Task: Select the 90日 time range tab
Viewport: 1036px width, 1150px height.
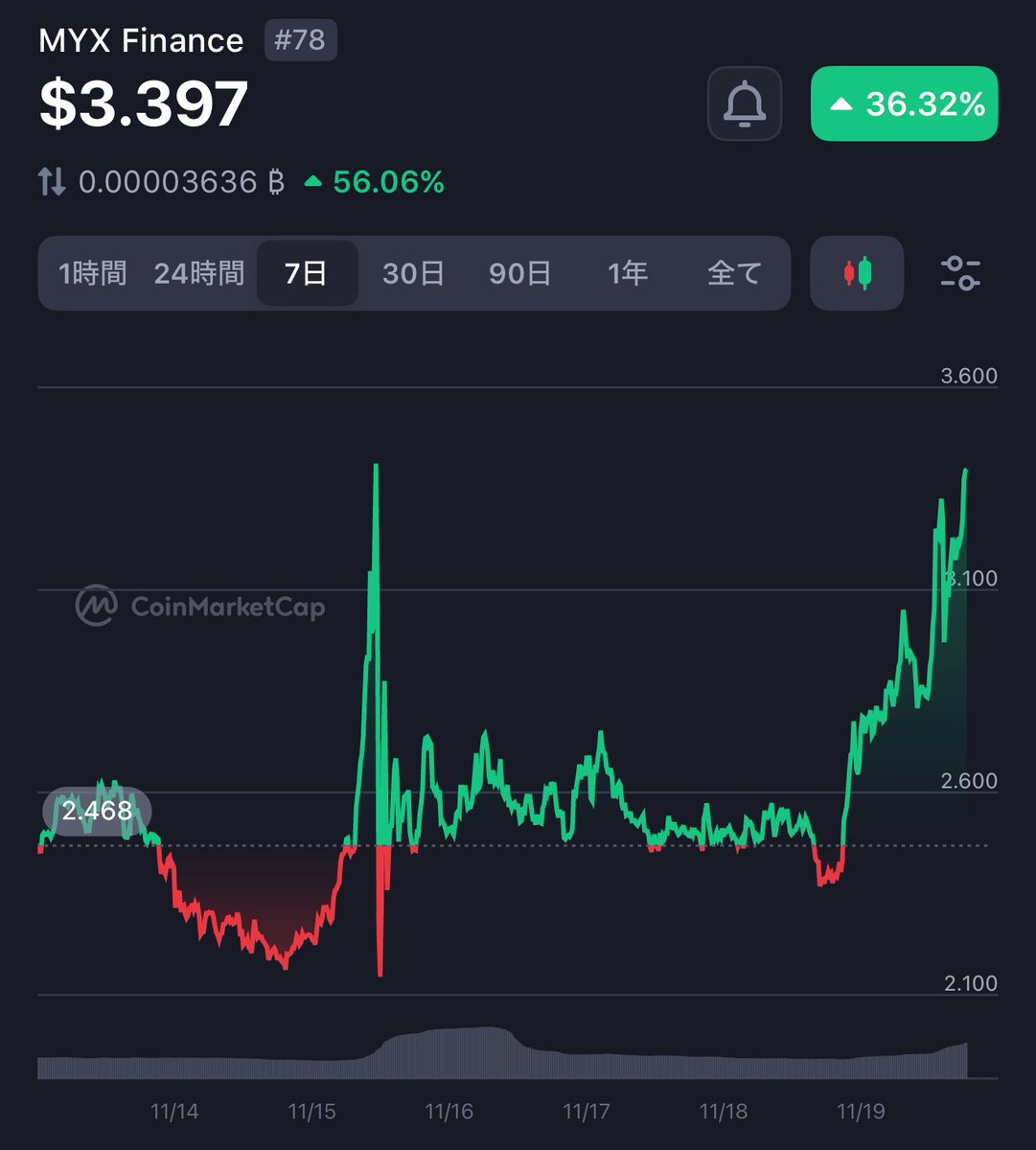Action: [519, 274]
